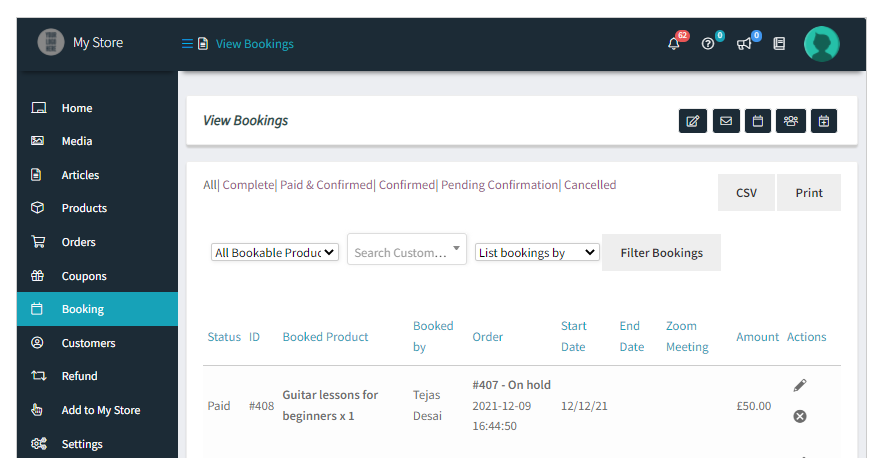Click the Products box icon

(x=37, y=208)
